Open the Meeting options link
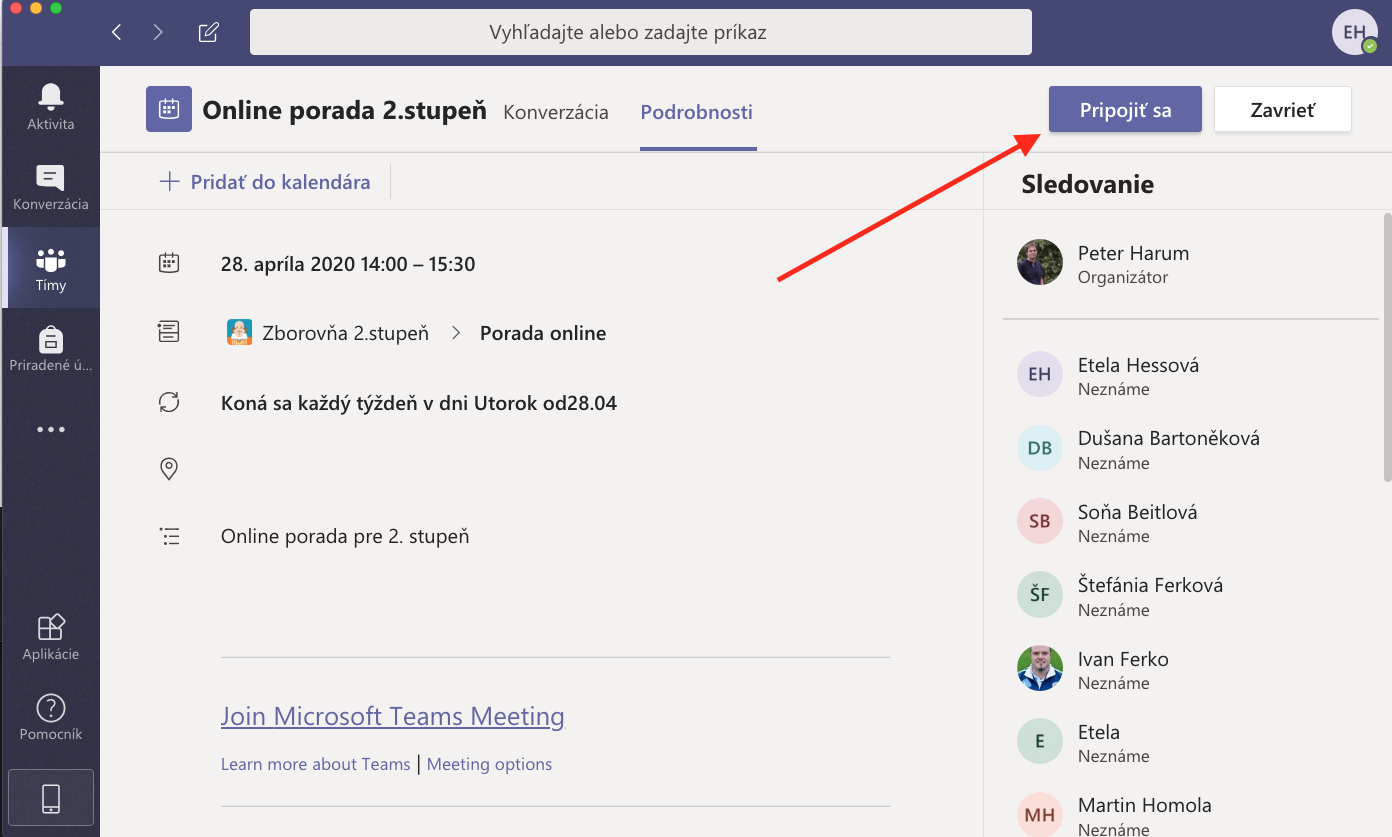 click(489, 764)
